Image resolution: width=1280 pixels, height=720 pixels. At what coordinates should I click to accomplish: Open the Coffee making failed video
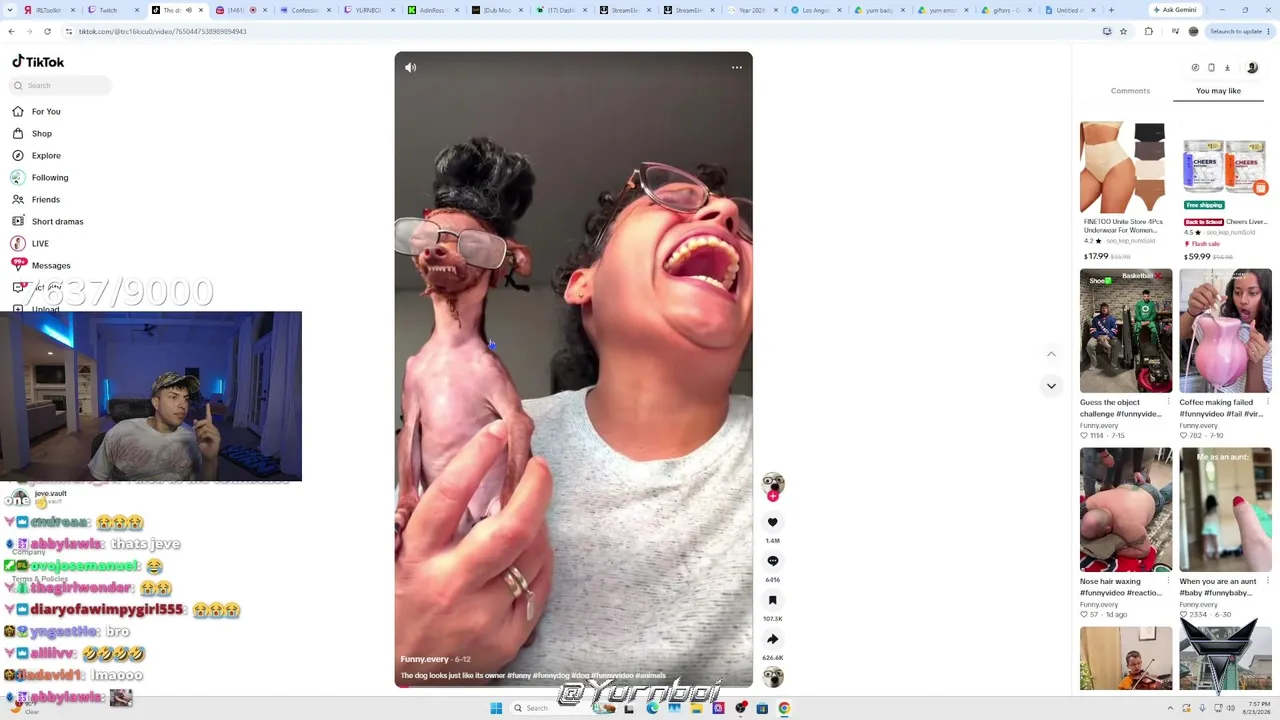click(1225, 331)
